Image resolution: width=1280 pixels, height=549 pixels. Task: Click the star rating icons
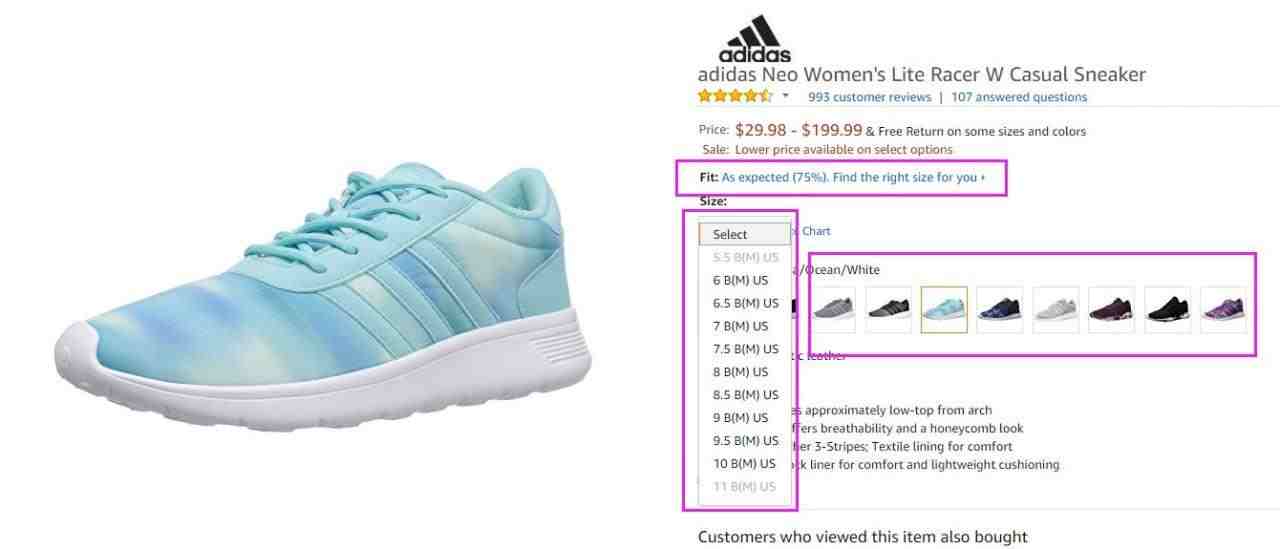[x=735, y=97]
